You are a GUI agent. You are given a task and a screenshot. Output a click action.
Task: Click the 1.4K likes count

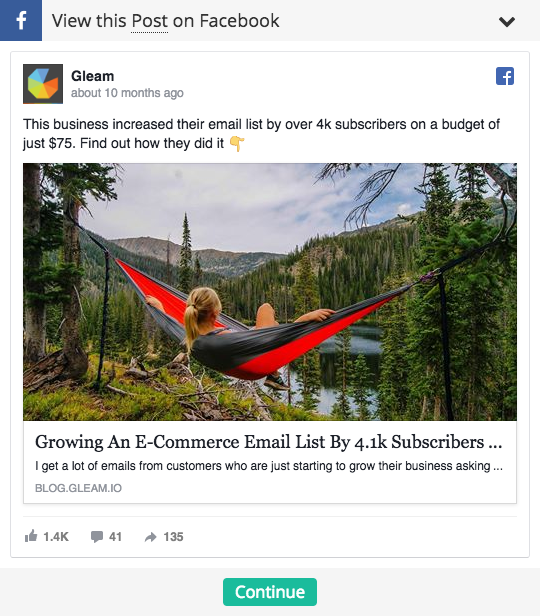56,537
